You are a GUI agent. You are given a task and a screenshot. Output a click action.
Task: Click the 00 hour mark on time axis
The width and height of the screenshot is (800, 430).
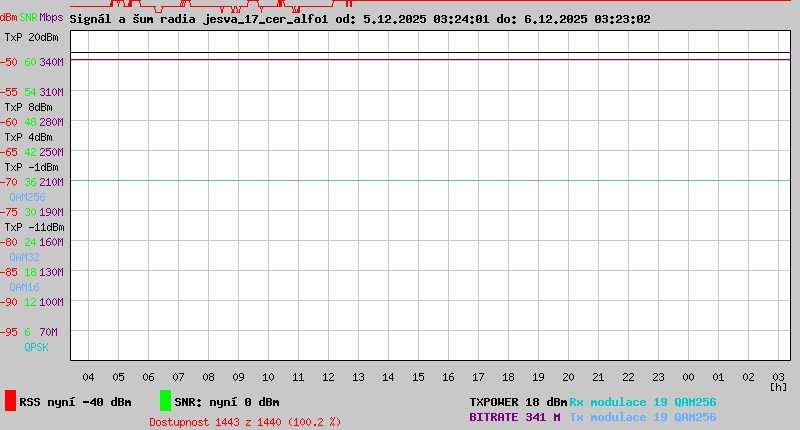pos(689,377)
